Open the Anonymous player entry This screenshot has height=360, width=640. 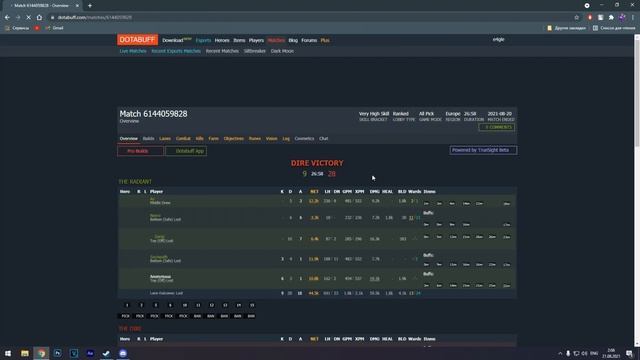pyautogui.click(x=160, y=277)
